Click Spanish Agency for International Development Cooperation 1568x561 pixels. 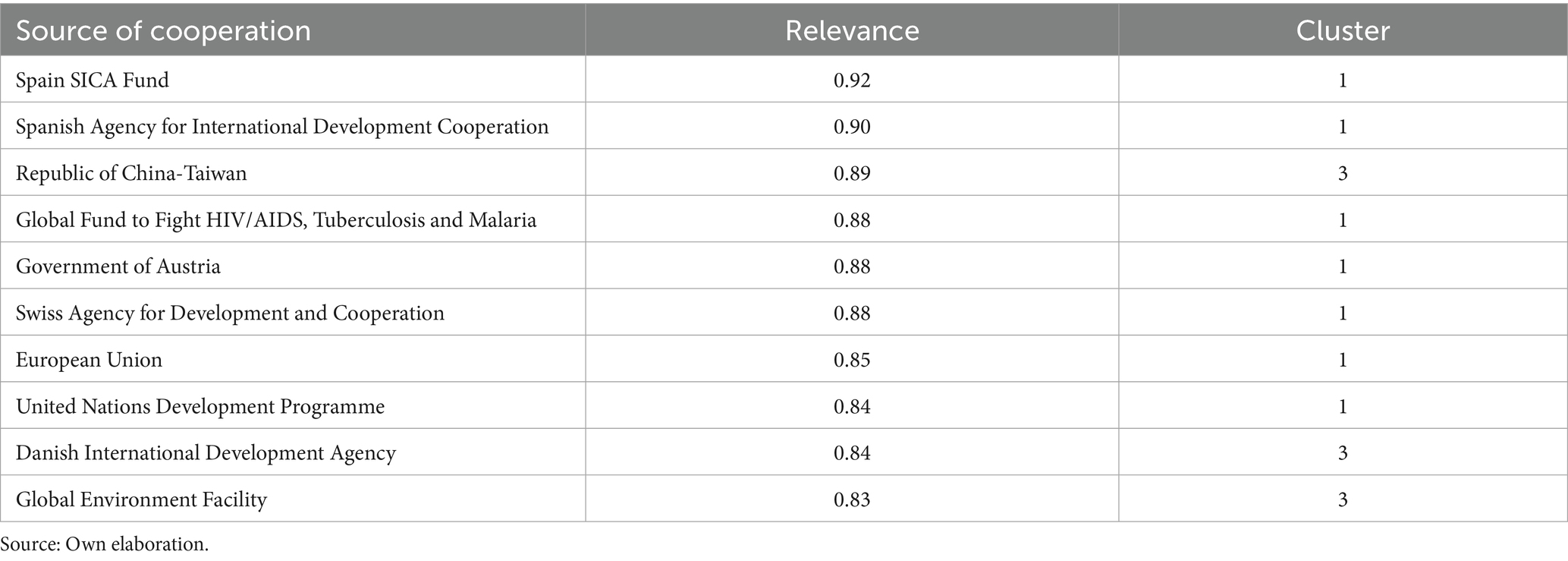(x=282, y=126)
